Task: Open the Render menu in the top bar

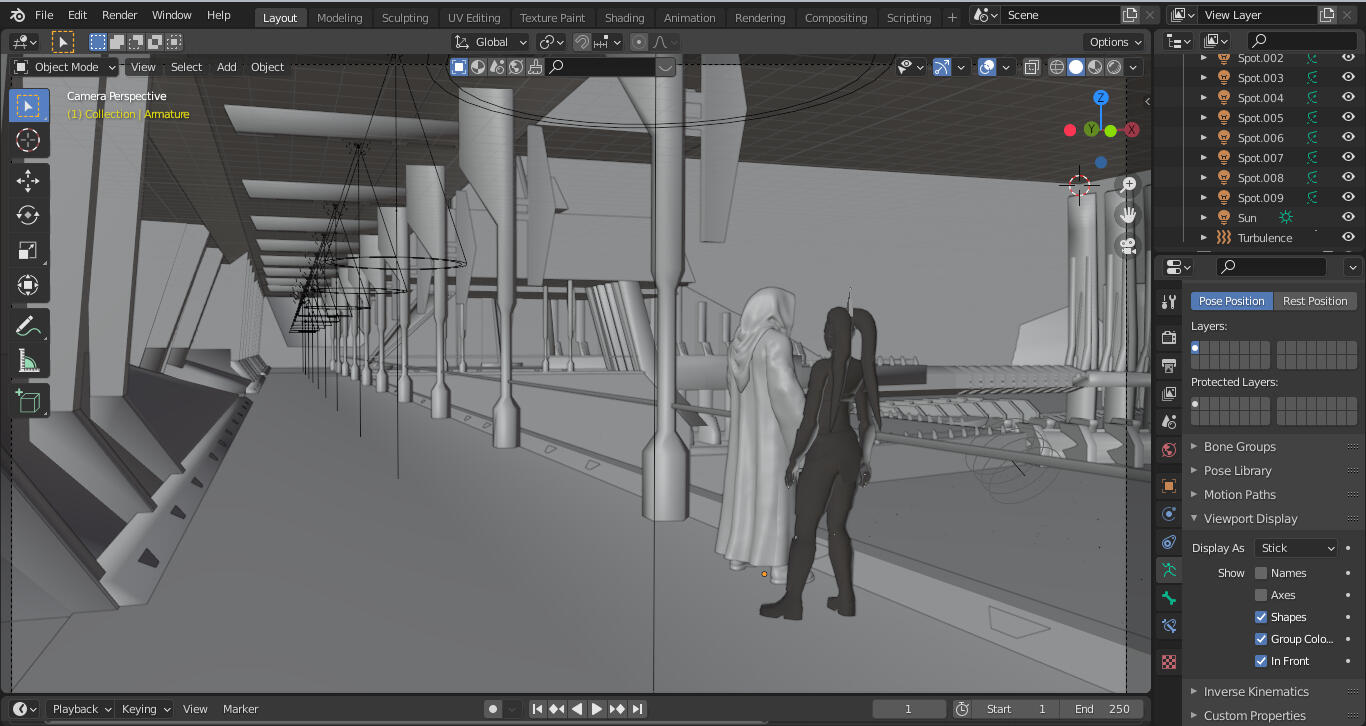Action: click(x=119, y=14)
